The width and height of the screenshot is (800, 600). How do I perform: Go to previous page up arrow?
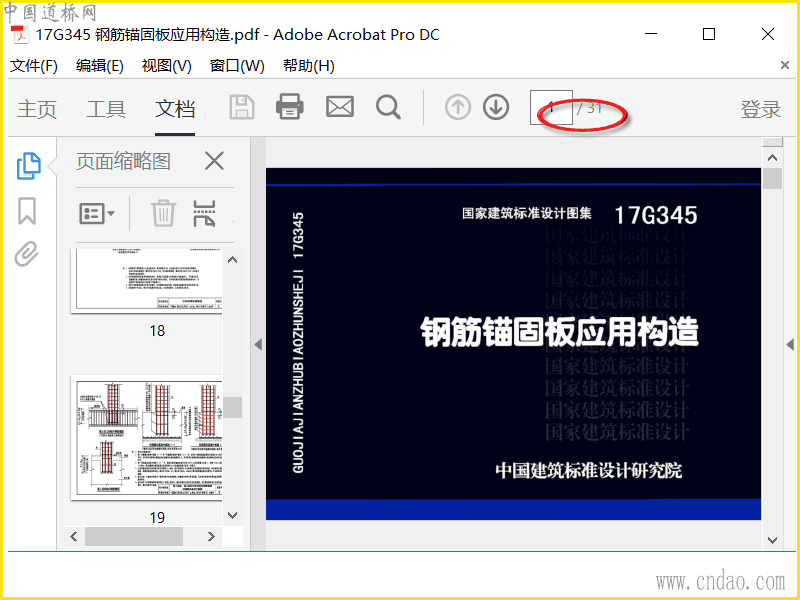(x=458, y=108)
